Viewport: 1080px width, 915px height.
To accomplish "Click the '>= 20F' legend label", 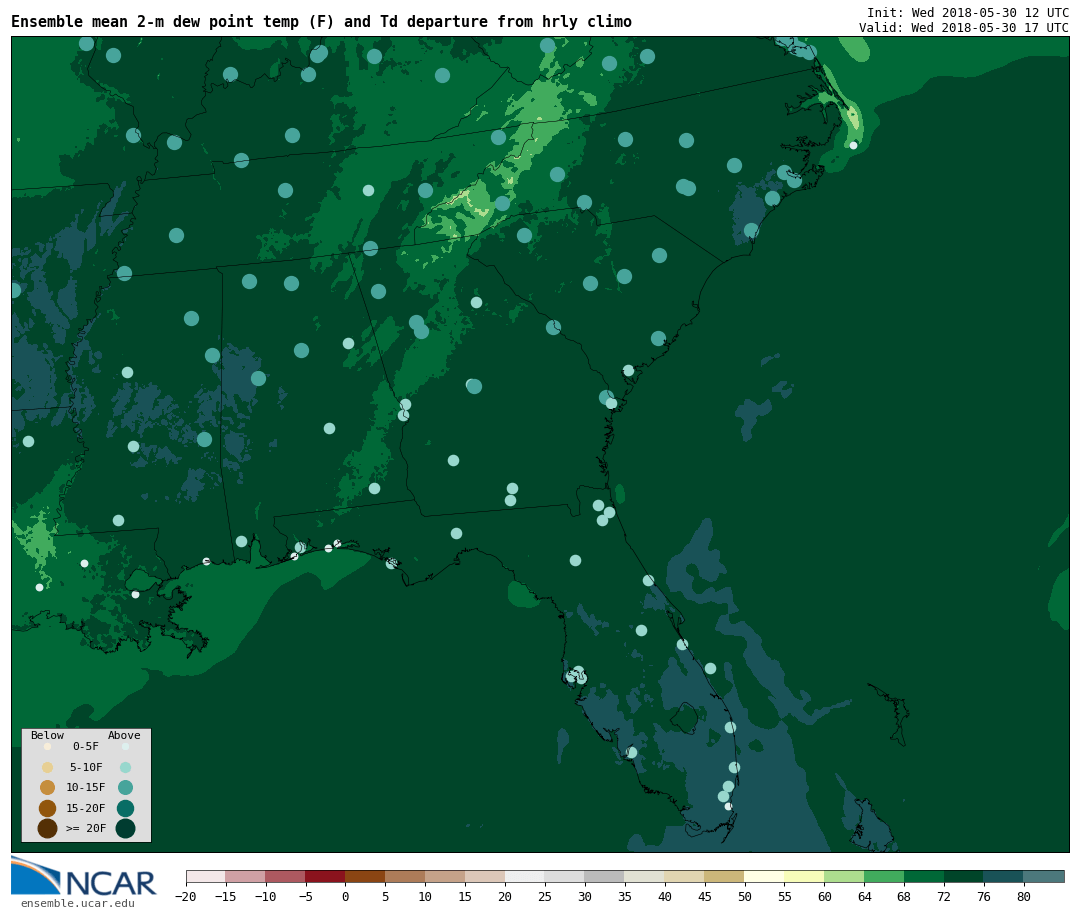I will [x=86, y=828].
